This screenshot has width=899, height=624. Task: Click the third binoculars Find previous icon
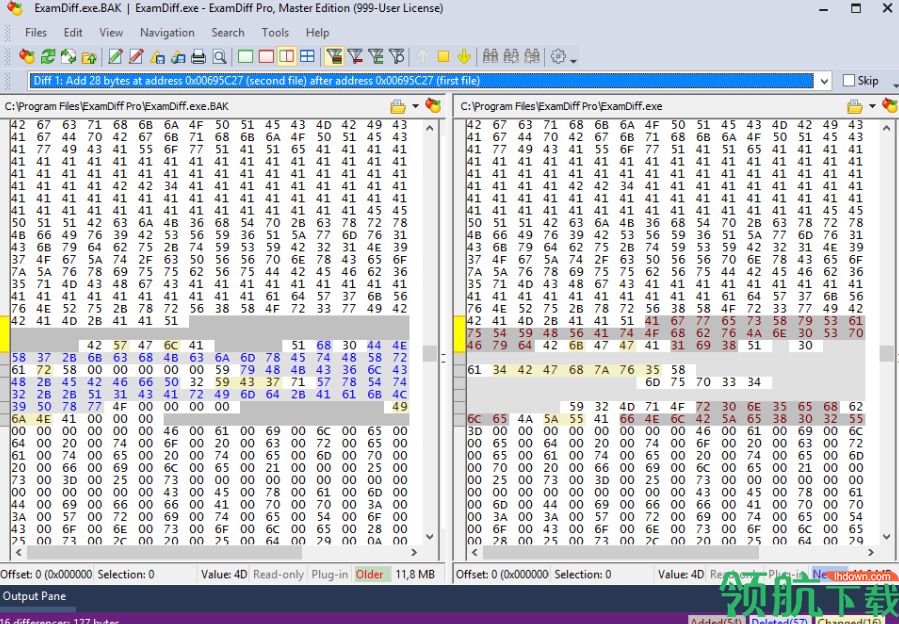click(531, 56)
